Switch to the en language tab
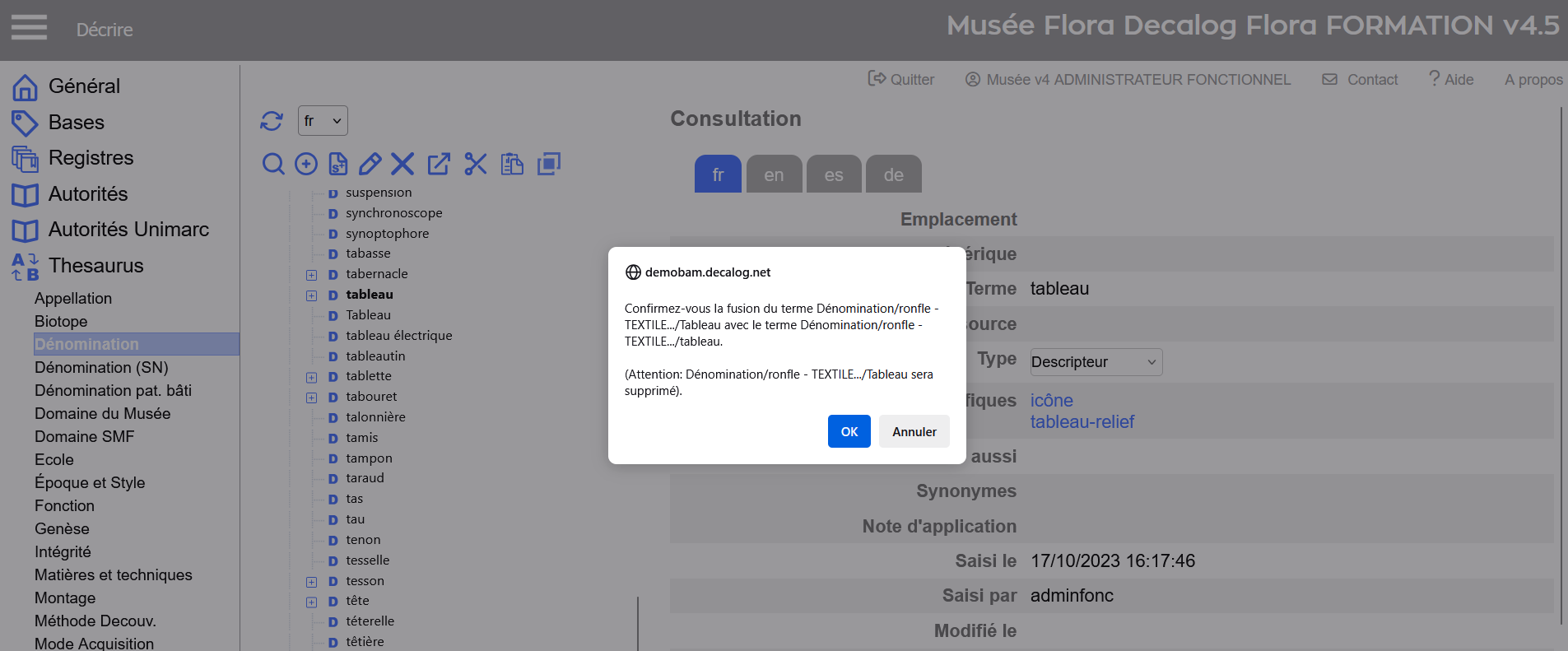The width and height of the screenshot is (1568, 651). tap(774, 174)
